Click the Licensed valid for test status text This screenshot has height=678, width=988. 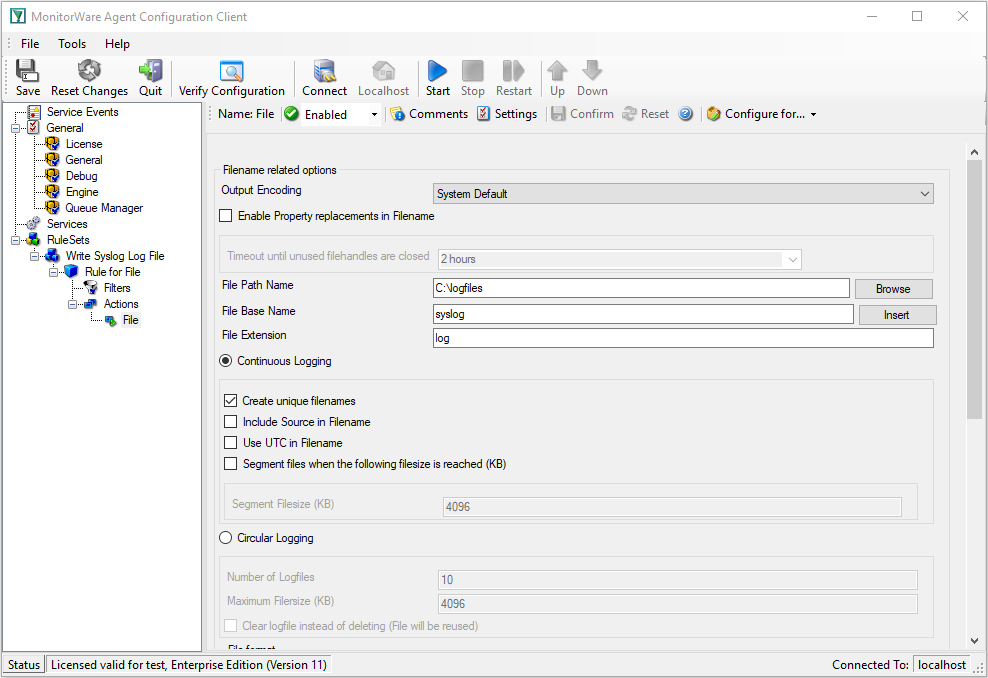[x=188, y=665]
